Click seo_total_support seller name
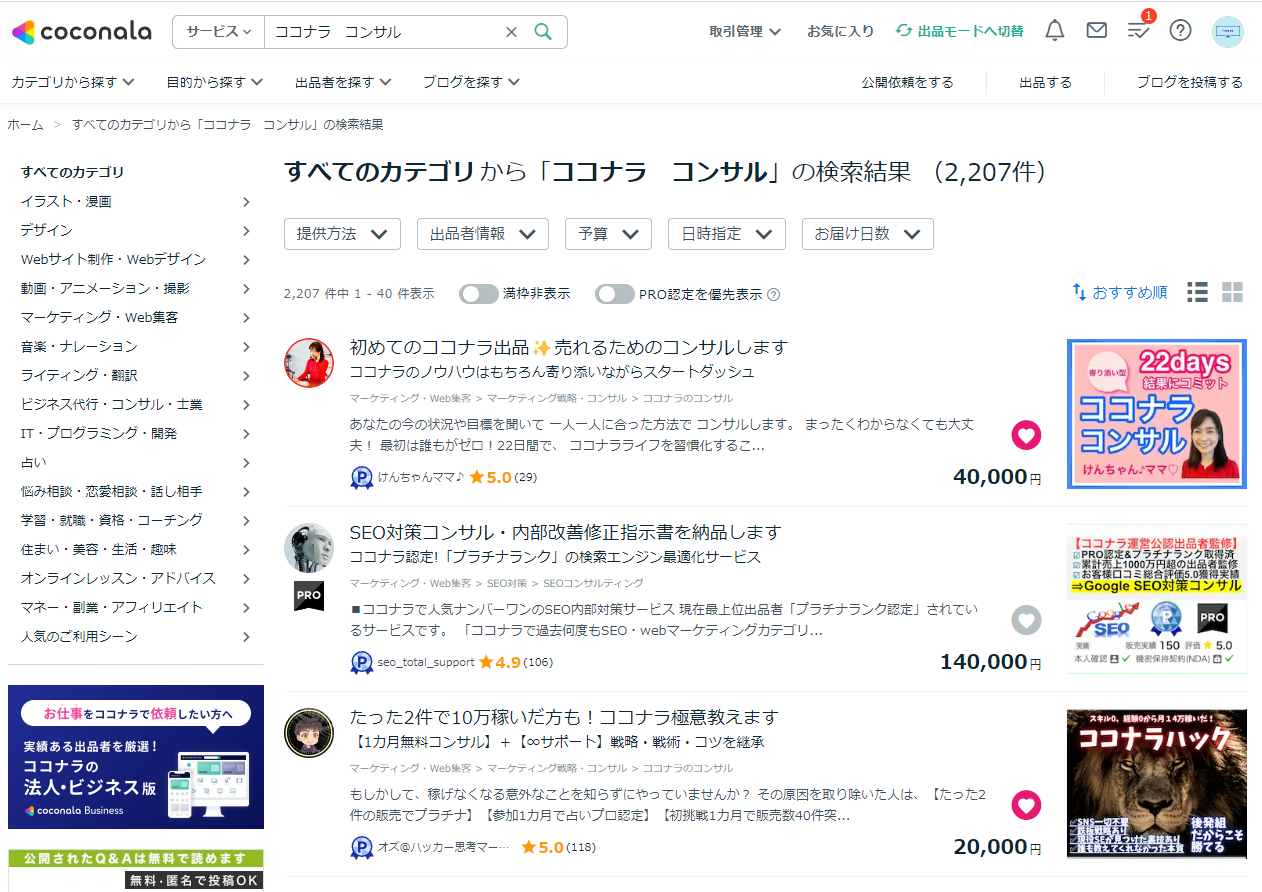Screen dimensions: 1262x892 [x=425, y=662]
